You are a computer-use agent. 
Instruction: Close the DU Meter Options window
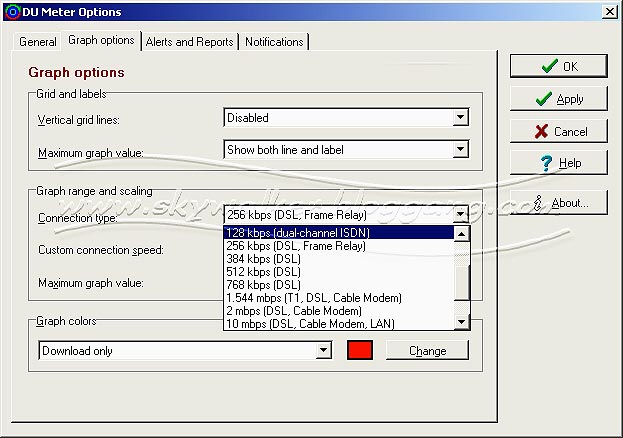coord(609,12)
